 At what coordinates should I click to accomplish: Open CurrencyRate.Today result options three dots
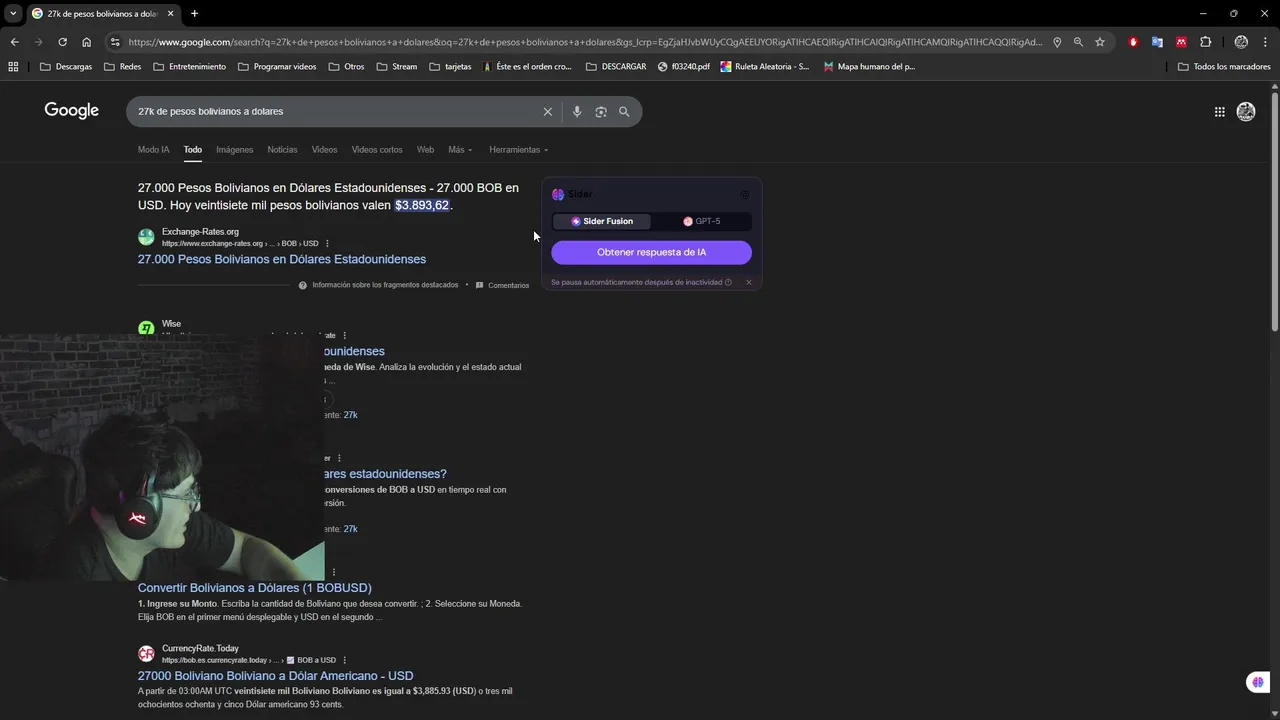point(345,660)
